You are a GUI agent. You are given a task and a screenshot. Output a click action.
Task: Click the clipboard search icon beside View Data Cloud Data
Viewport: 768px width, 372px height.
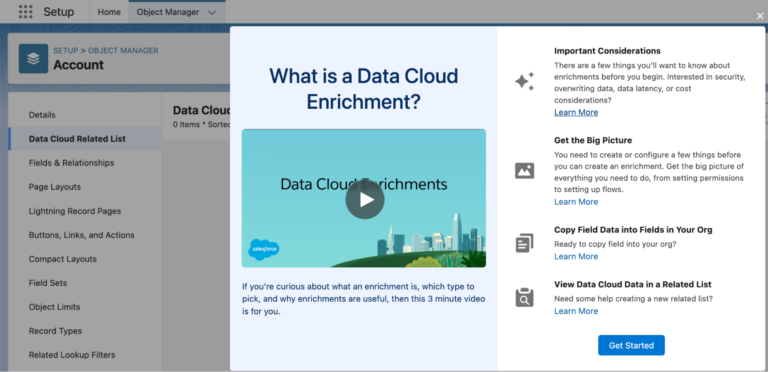[525, 298]
